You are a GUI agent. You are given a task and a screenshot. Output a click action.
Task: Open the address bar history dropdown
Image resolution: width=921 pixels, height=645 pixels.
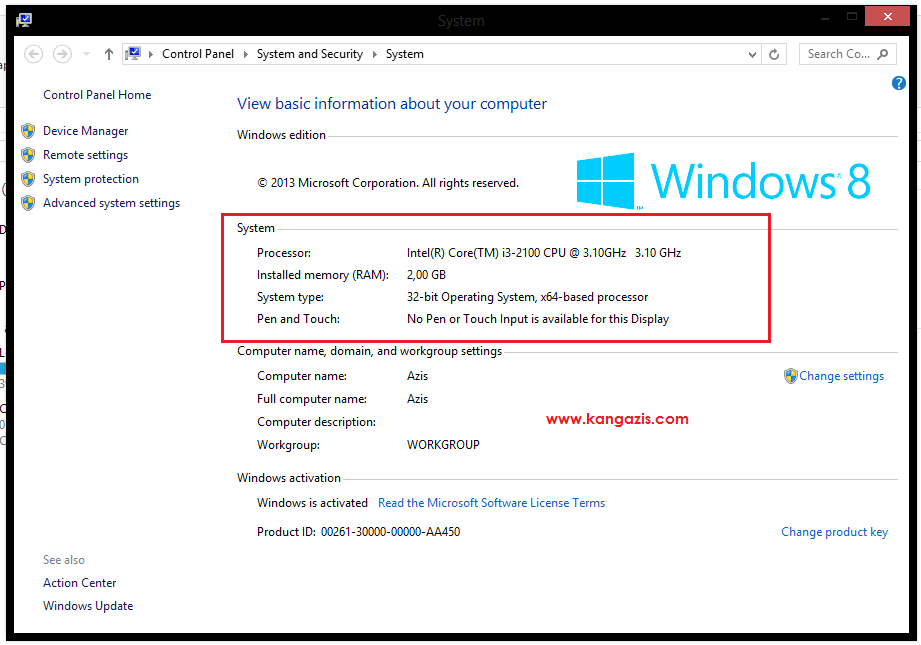point(752,54)
